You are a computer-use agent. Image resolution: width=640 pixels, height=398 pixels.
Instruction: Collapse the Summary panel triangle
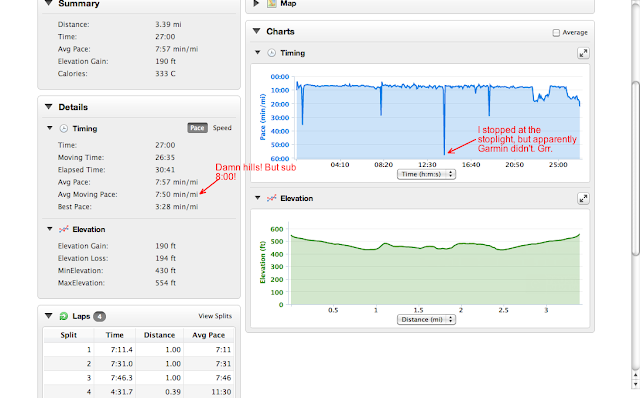pyautogui.click(x=49, y=3)
